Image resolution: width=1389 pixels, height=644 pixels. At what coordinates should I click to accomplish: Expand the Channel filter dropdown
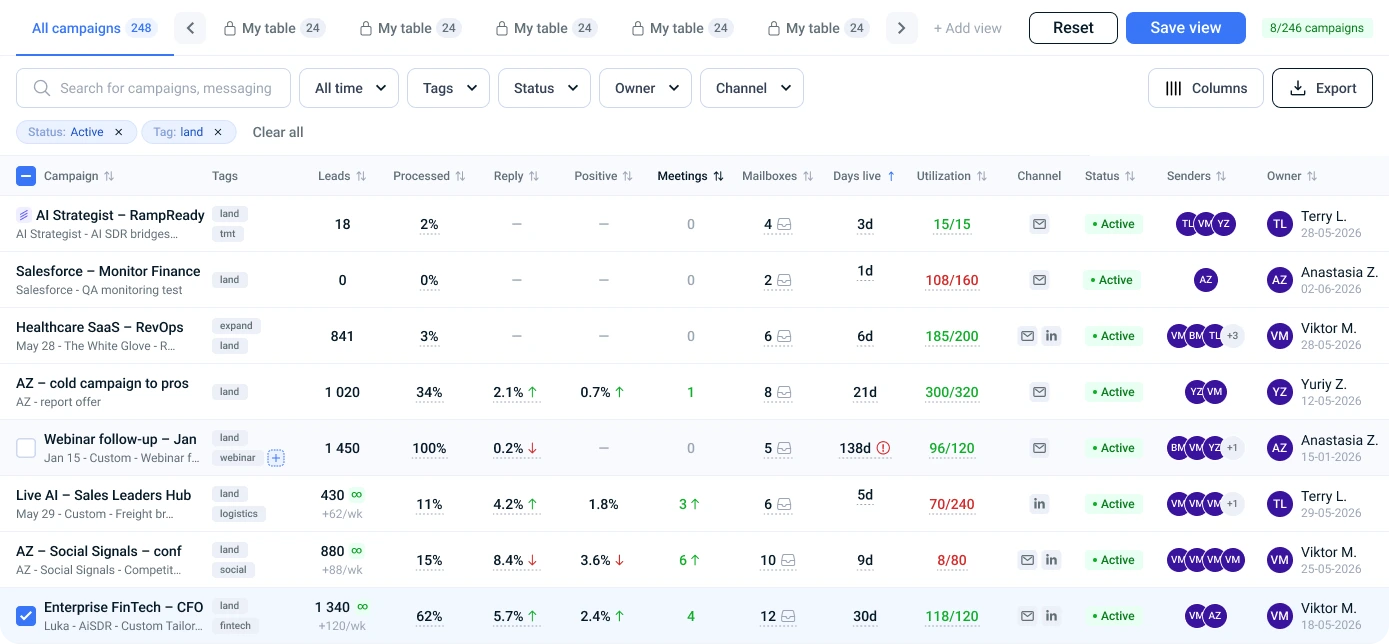(752, 88)
